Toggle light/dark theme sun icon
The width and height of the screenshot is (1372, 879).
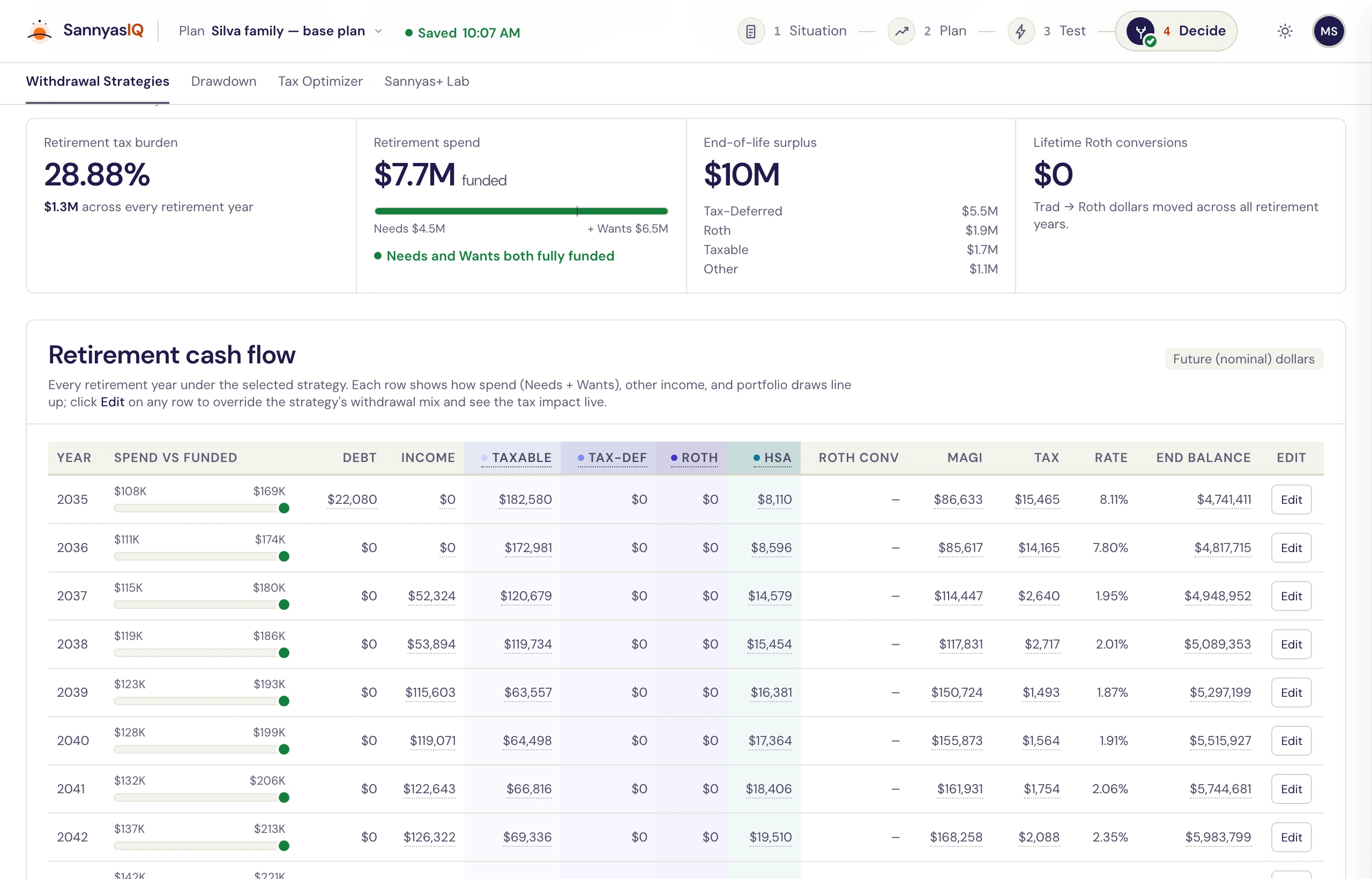tap(1285, 31)
